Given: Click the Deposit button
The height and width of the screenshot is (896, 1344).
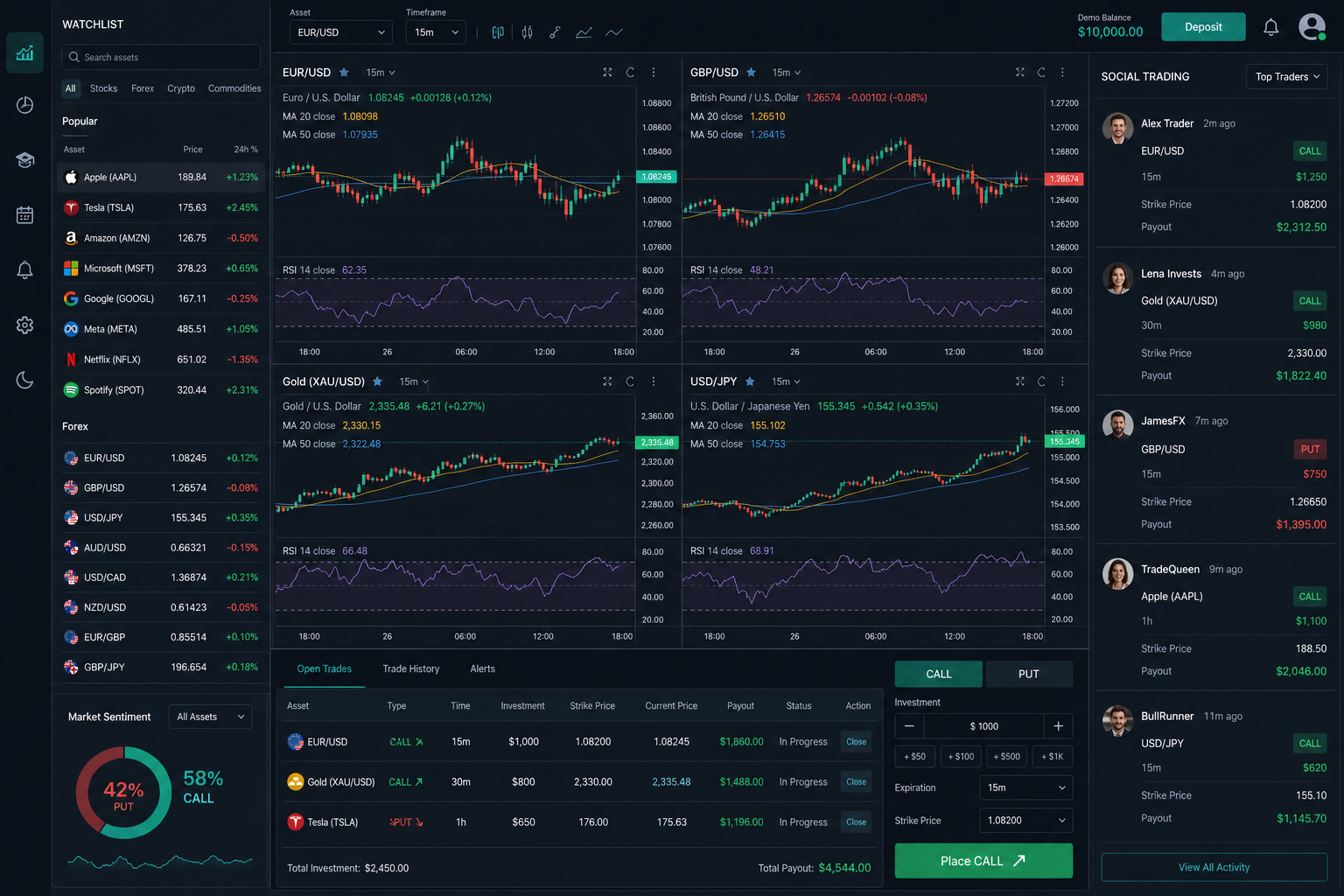Looking at the screenshot, I should tap(1203, 27).
